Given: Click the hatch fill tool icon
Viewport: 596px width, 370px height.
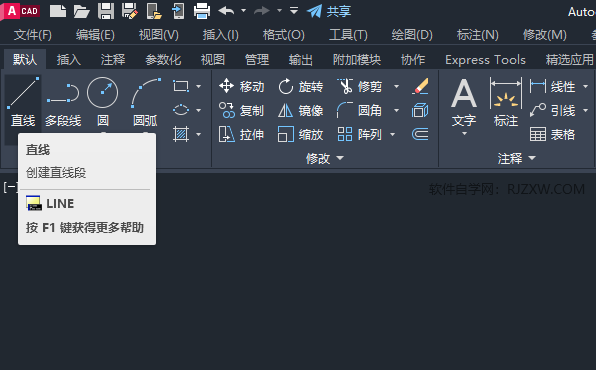Looking at the screenshot, I should (181, 134).
